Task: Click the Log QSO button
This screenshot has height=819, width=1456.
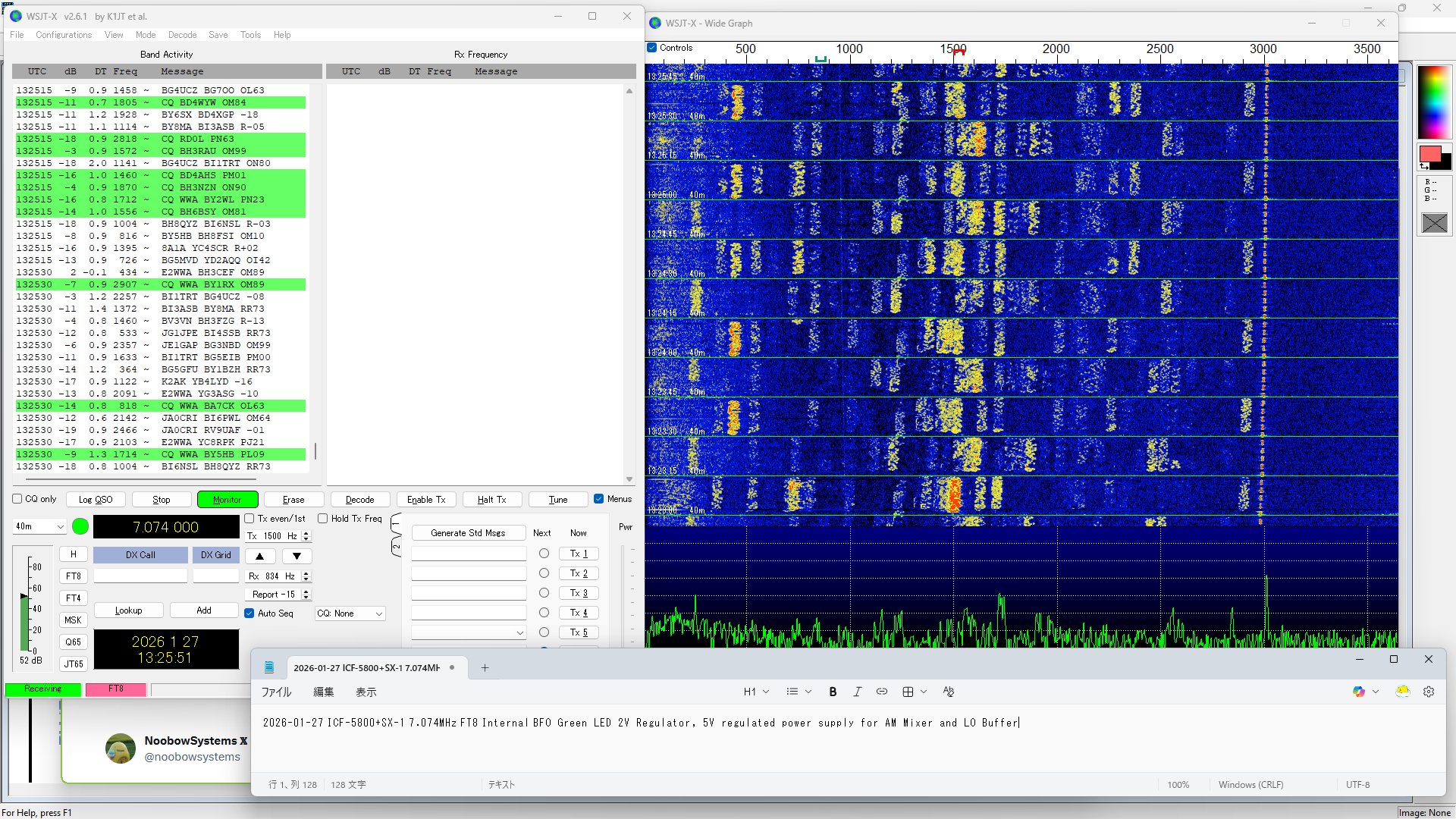Action: click(x=96, y=500)
